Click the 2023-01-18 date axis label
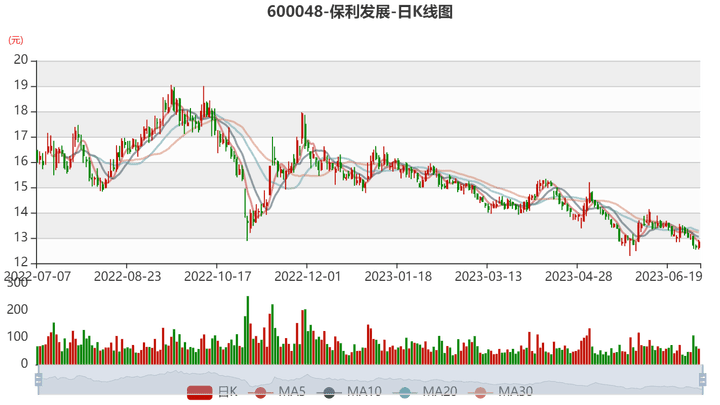720x405 pixels. (x=398, y=276)
